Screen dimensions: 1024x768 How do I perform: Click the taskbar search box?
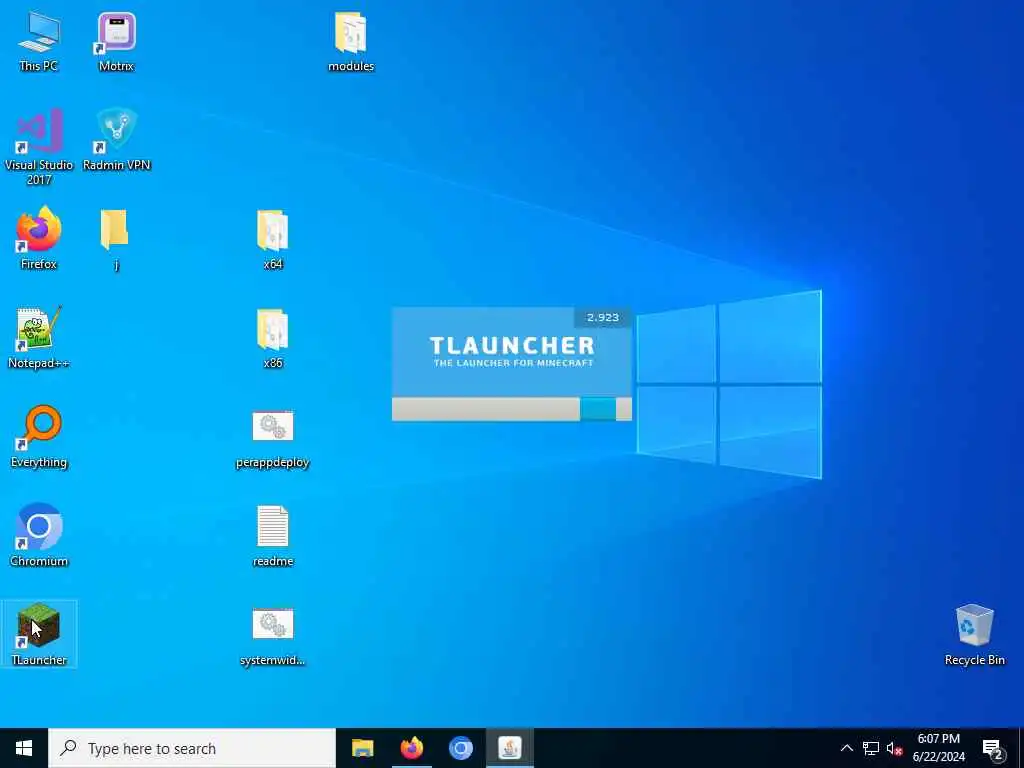coord(192,748)
